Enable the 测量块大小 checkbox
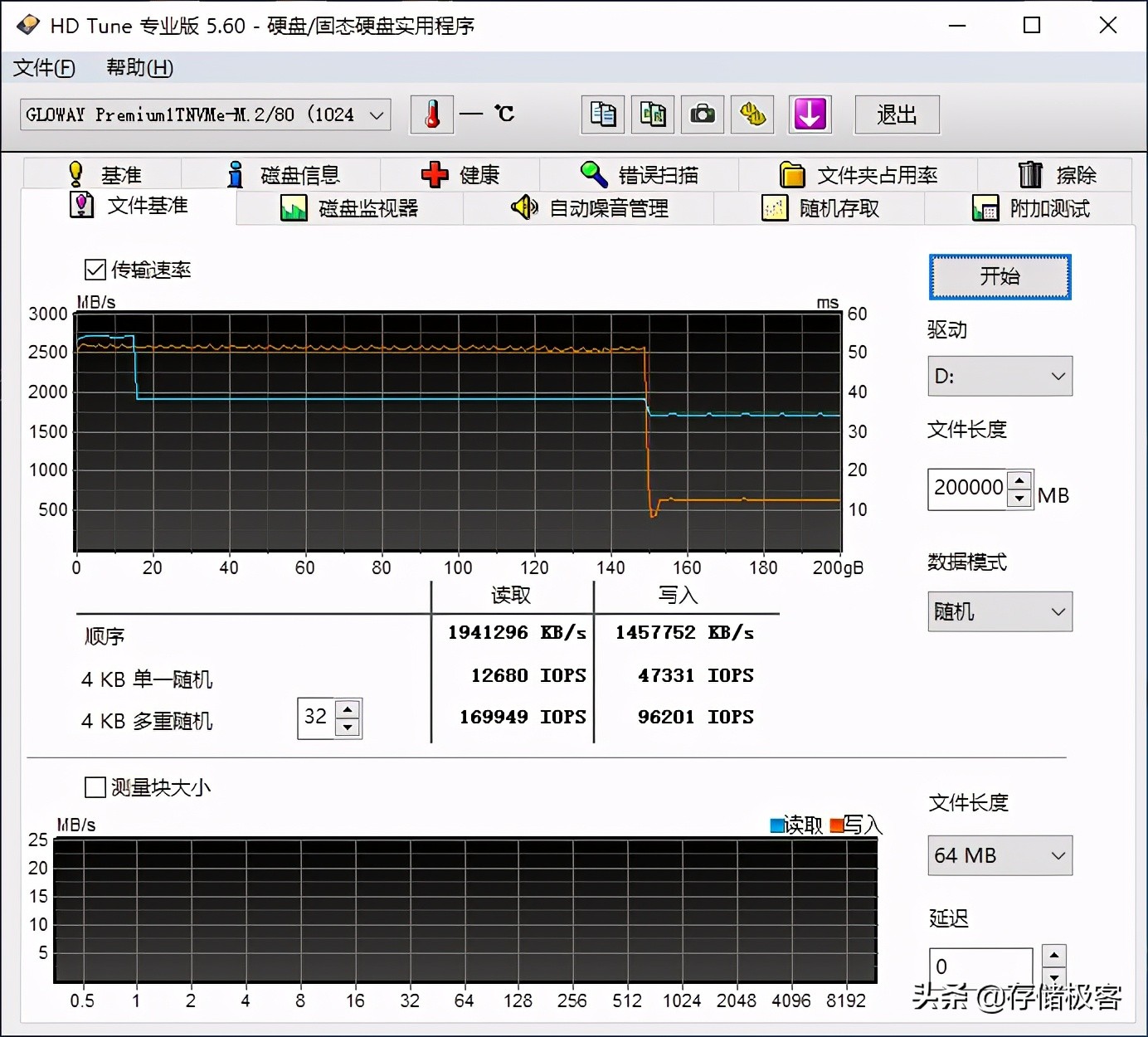1148x1037 pixels. tap(95, 786)
